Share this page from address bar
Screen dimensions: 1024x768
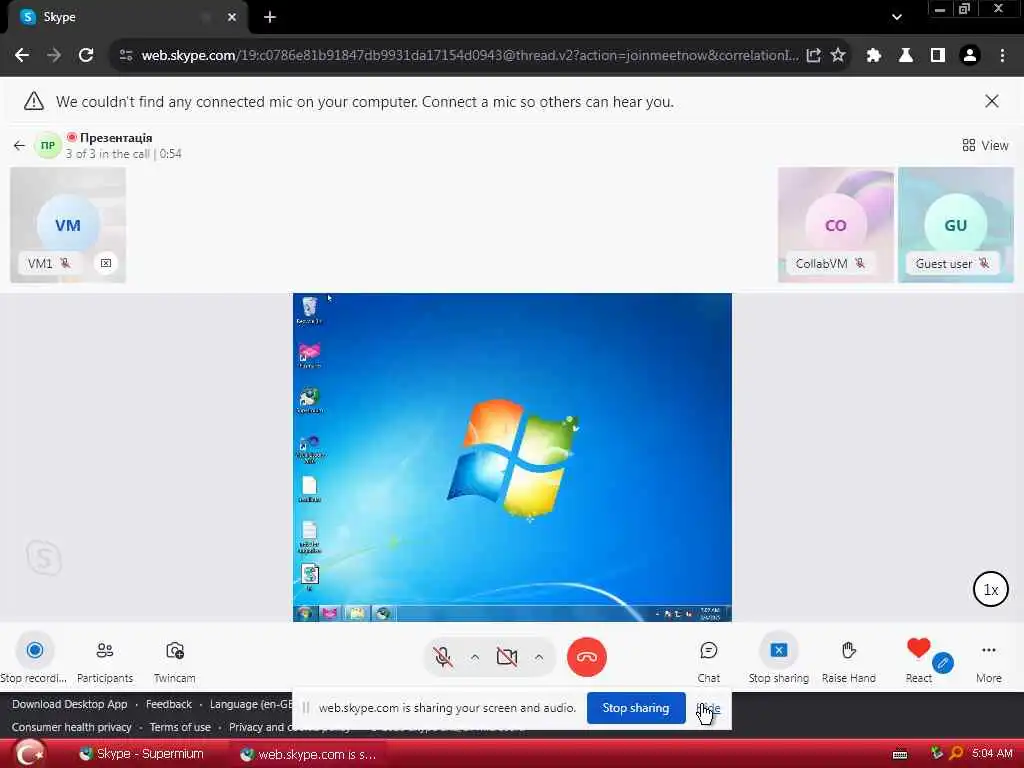(x=813, y=56)
